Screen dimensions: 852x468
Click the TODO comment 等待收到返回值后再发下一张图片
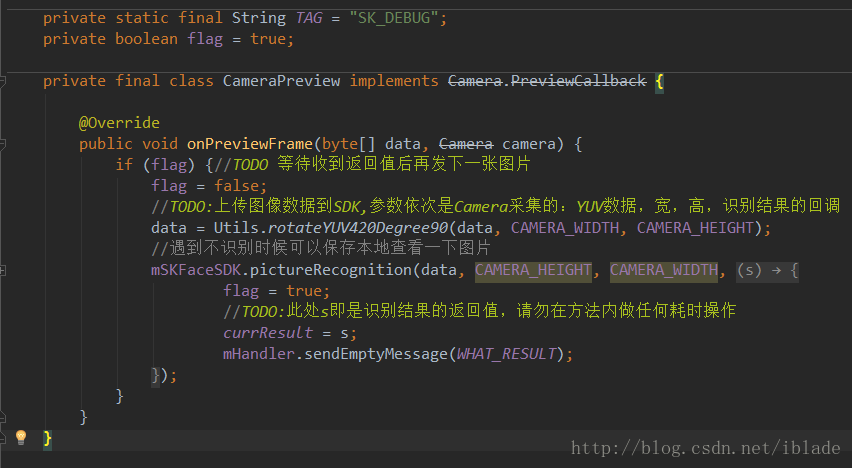372,164
